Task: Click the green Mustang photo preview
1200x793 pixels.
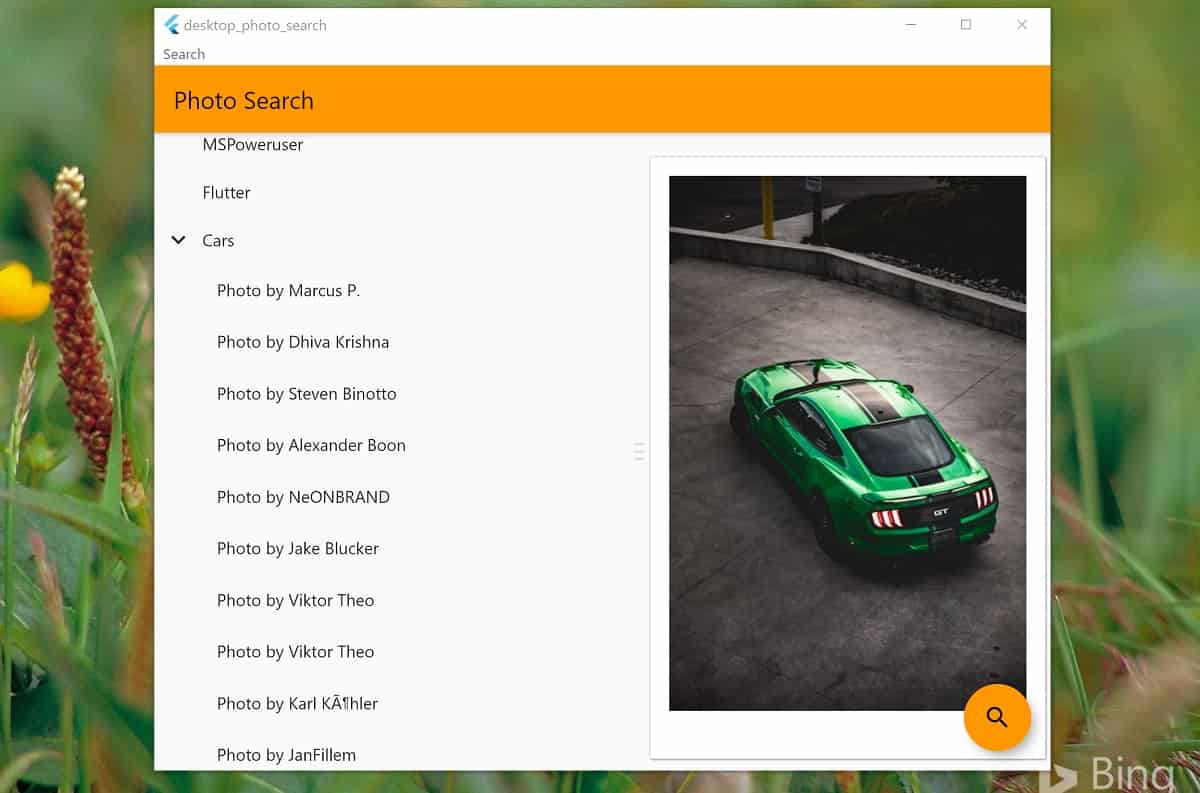Action: 847,443
